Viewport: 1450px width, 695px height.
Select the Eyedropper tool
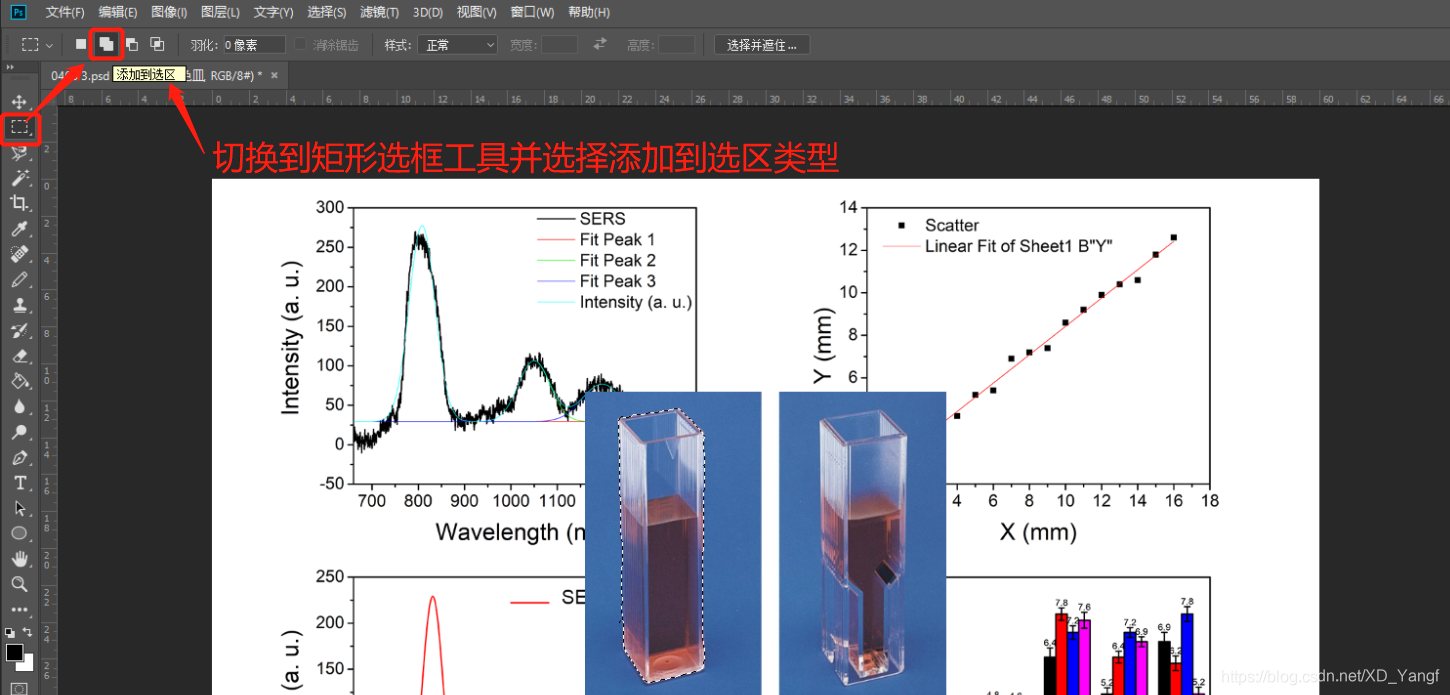click(x=19, y=229)
